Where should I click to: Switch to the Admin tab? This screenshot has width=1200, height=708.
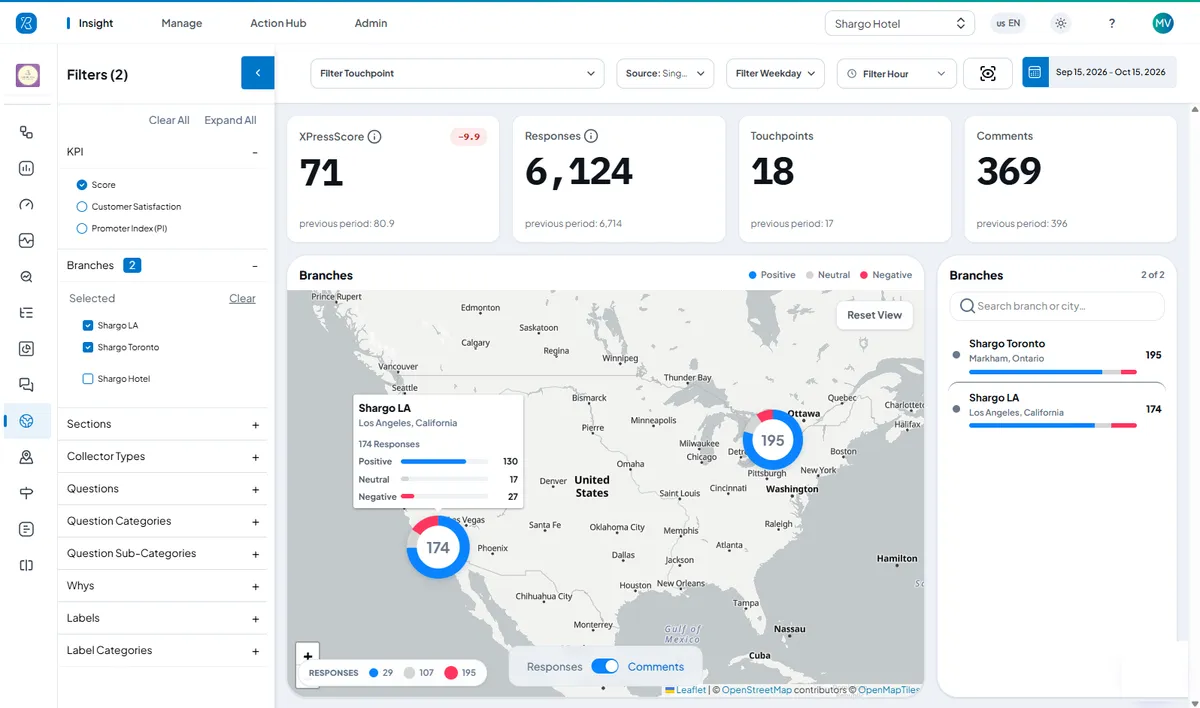tap(371, 23)
